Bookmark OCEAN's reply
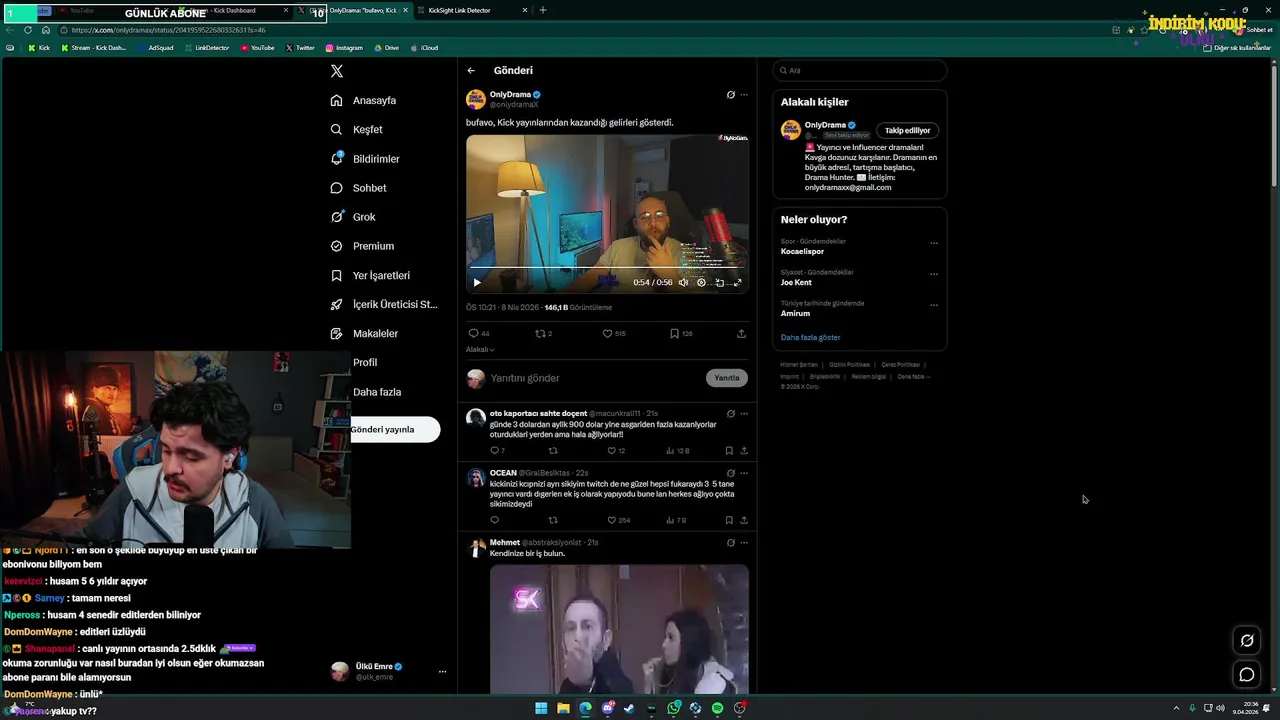The width and height of the screenshot is (1280, 720). point(729,520)
